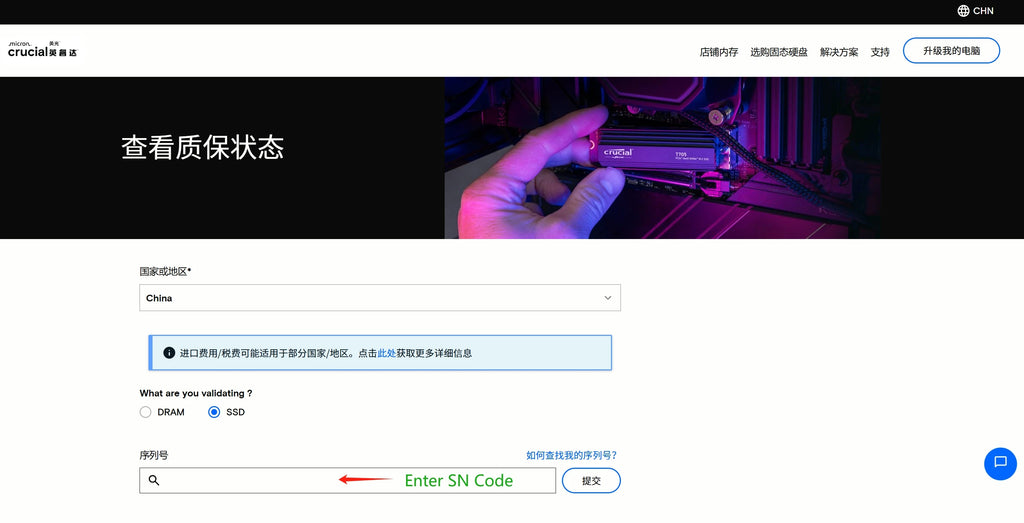Viewport: 1024px width, 523px height.
Task: Open the blue chat support icon
Action: (1000, 463)
